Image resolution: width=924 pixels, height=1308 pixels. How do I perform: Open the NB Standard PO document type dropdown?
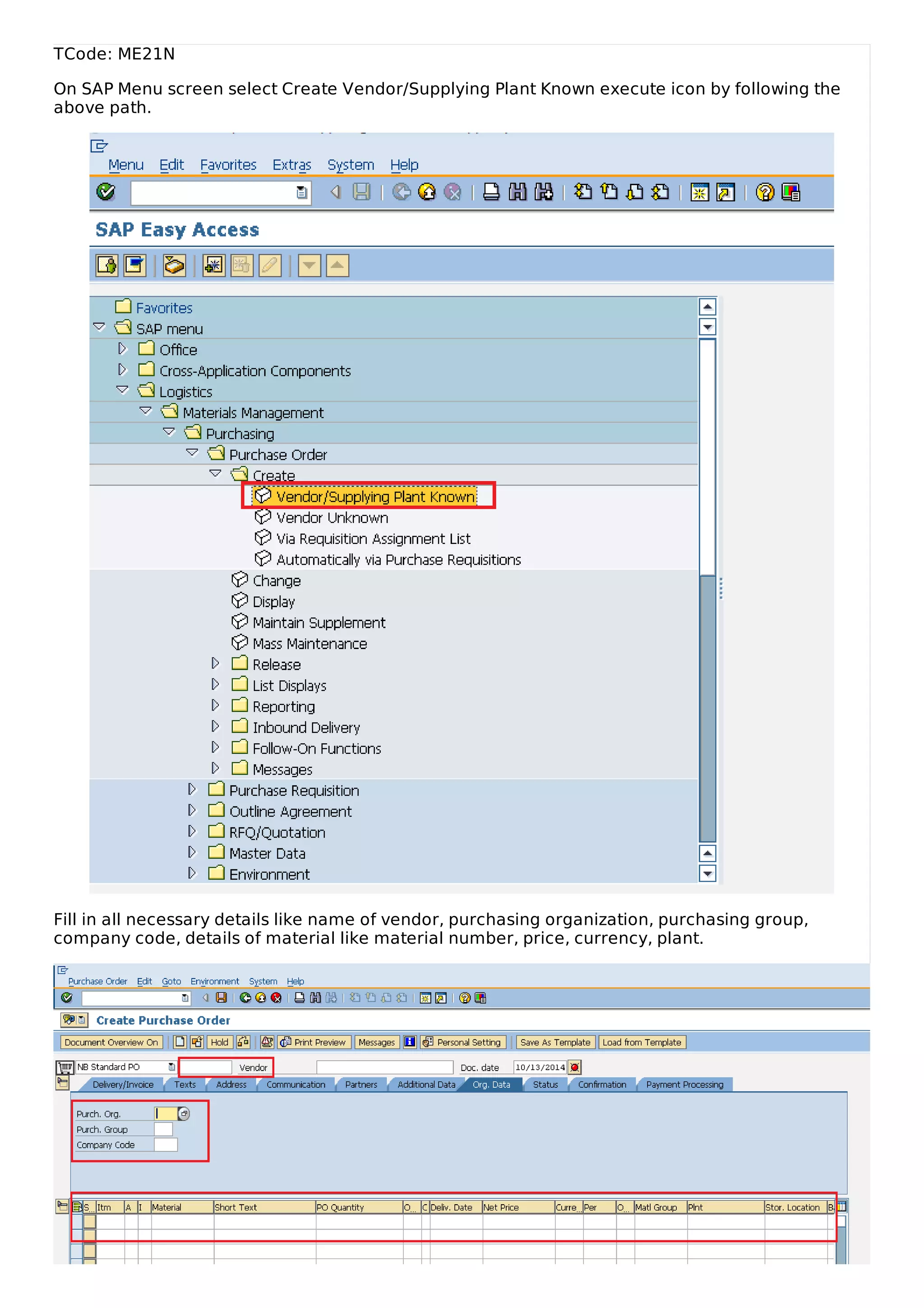171,1067
